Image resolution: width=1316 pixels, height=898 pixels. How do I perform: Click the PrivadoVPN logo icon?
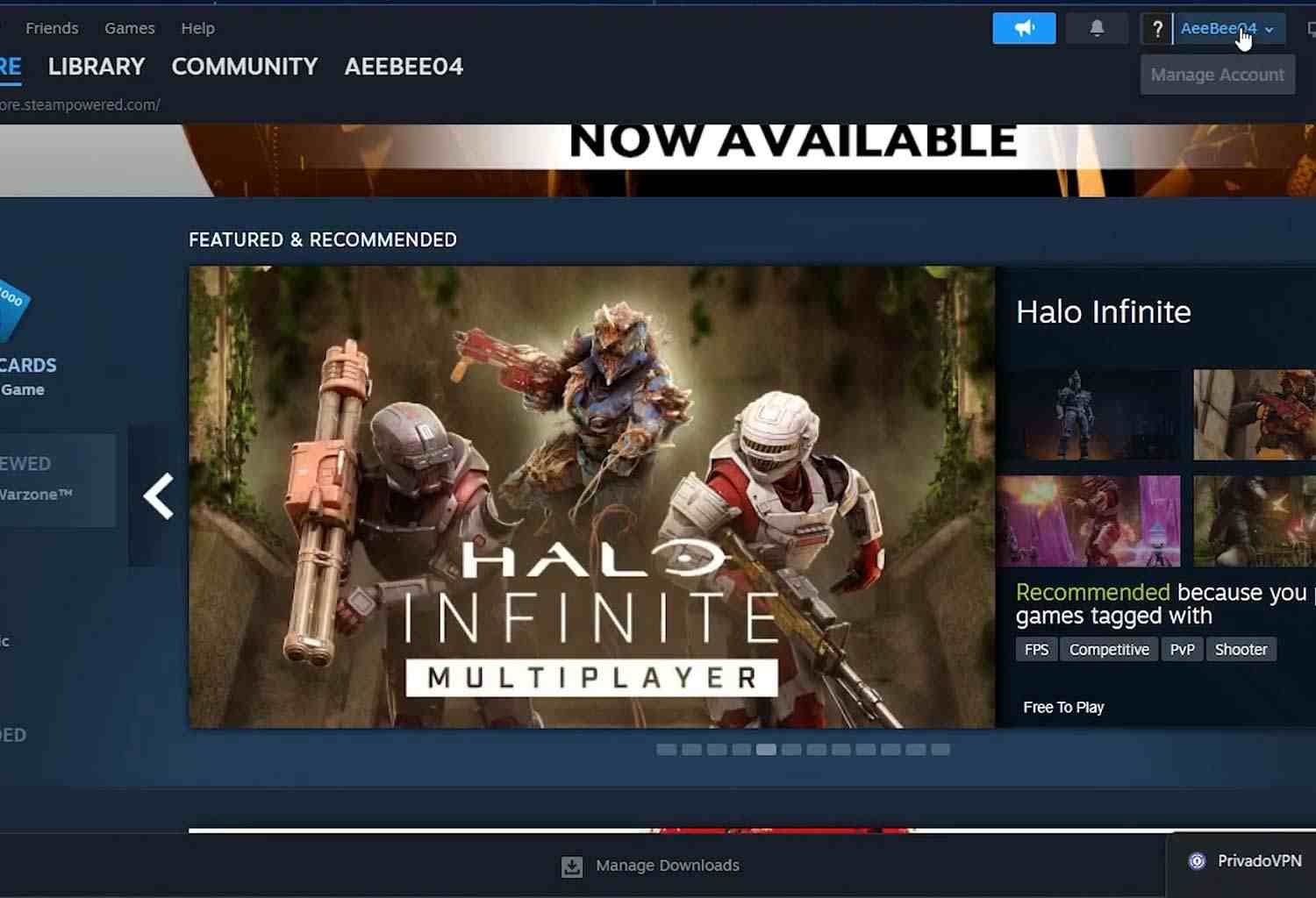click(x=1197, y=861)
